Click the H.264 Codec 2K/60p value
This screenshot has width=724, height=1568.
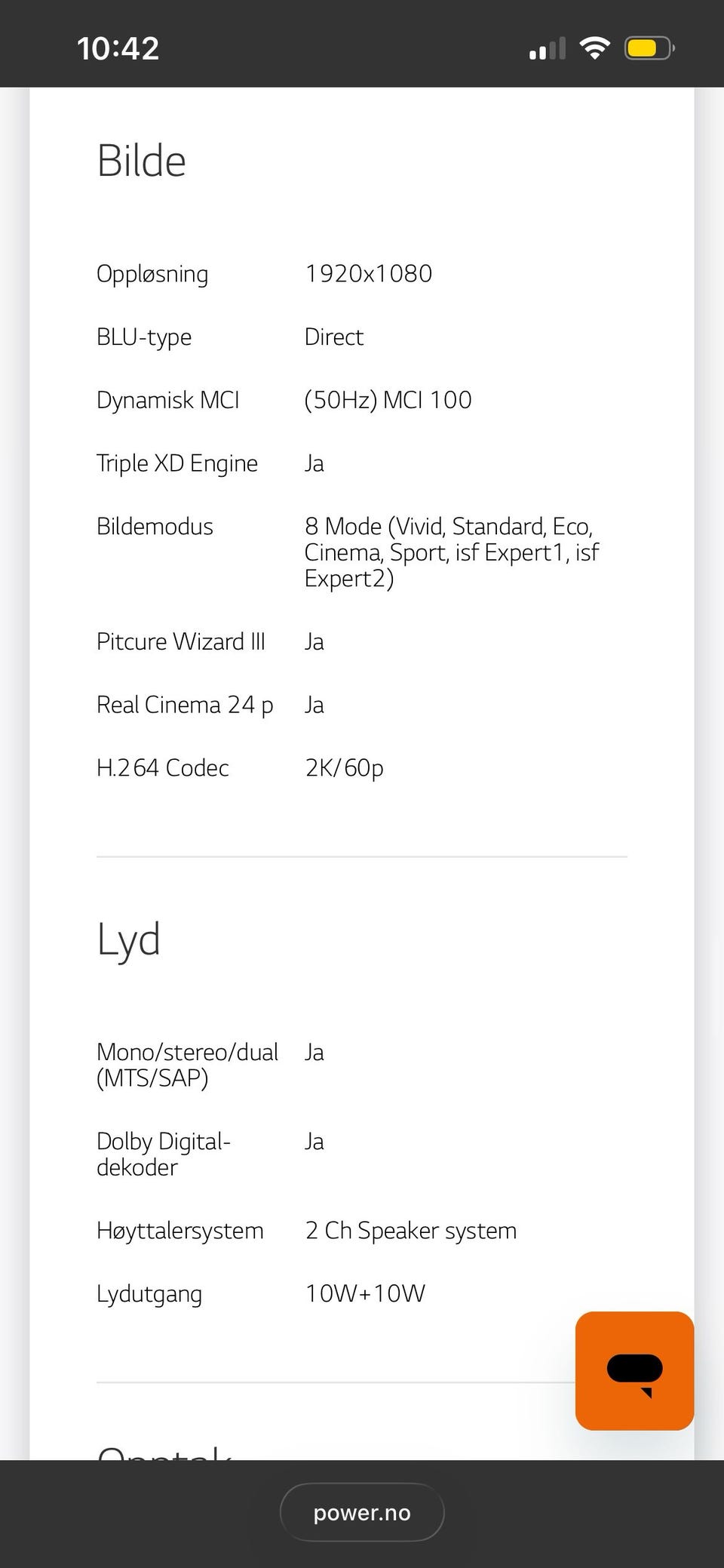point(344,768)
